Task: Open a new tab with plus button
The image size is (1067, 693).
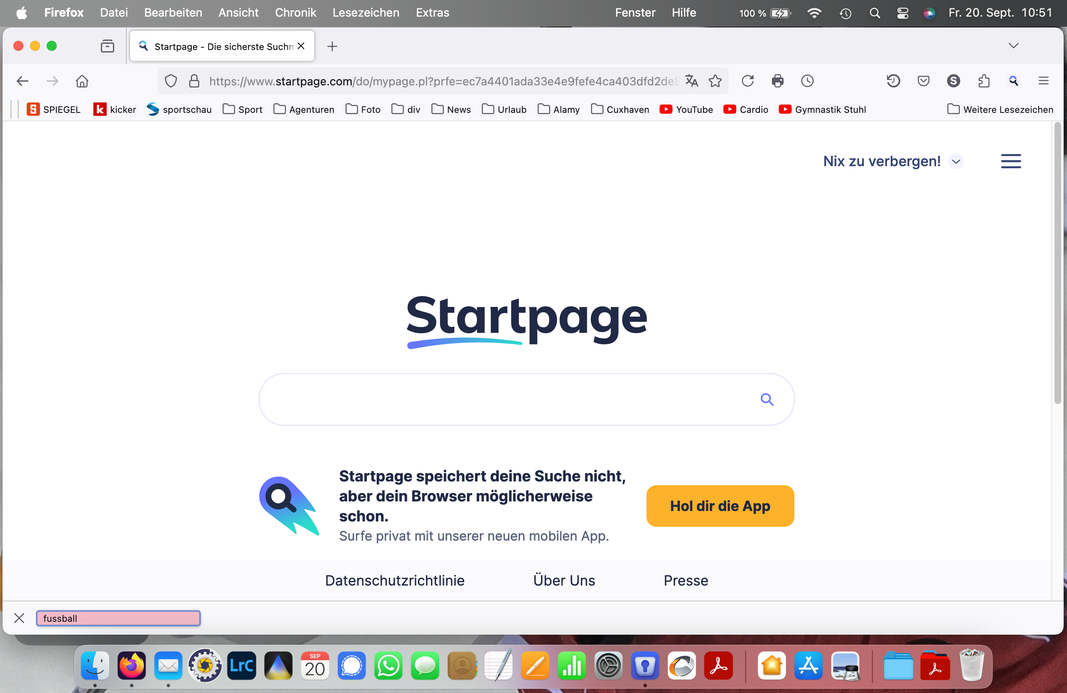Action: [x=332, y=46]
